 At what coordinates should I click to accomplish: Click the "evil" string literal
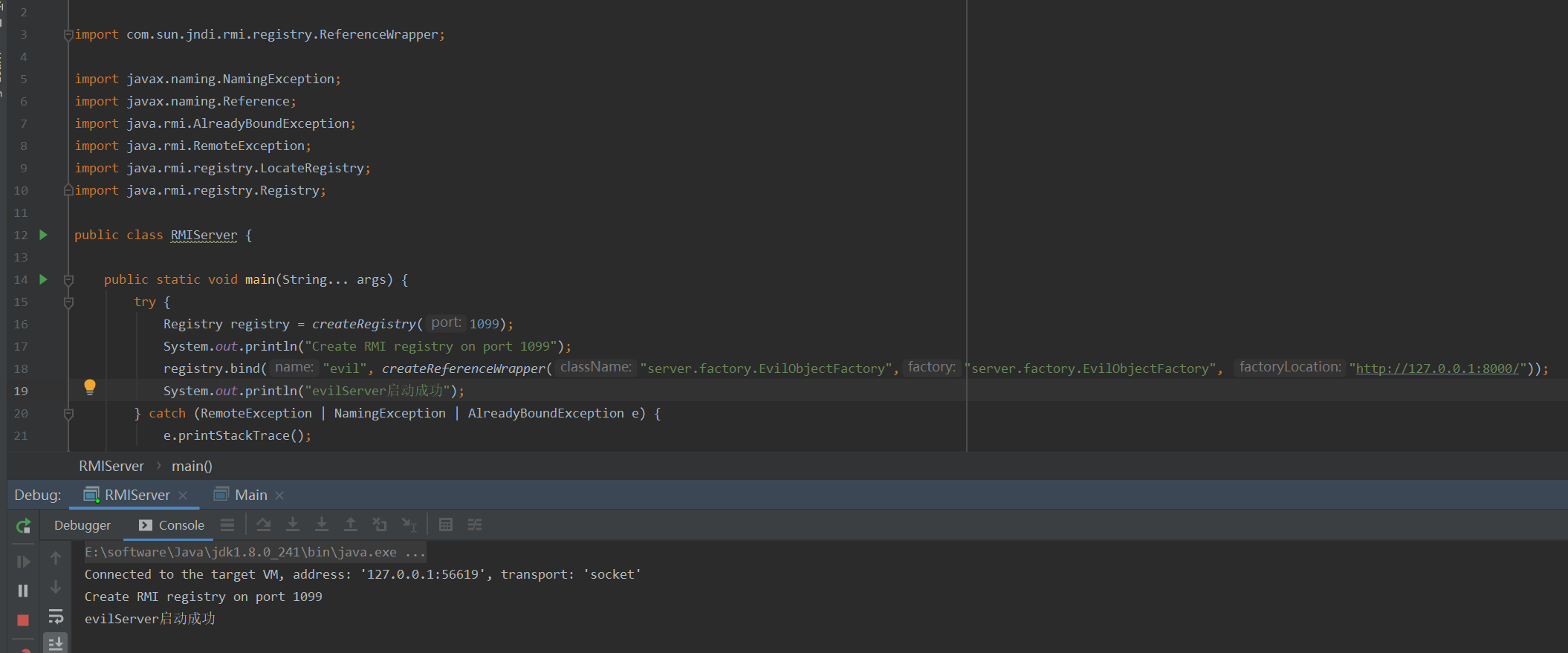(x=345, y=368)
